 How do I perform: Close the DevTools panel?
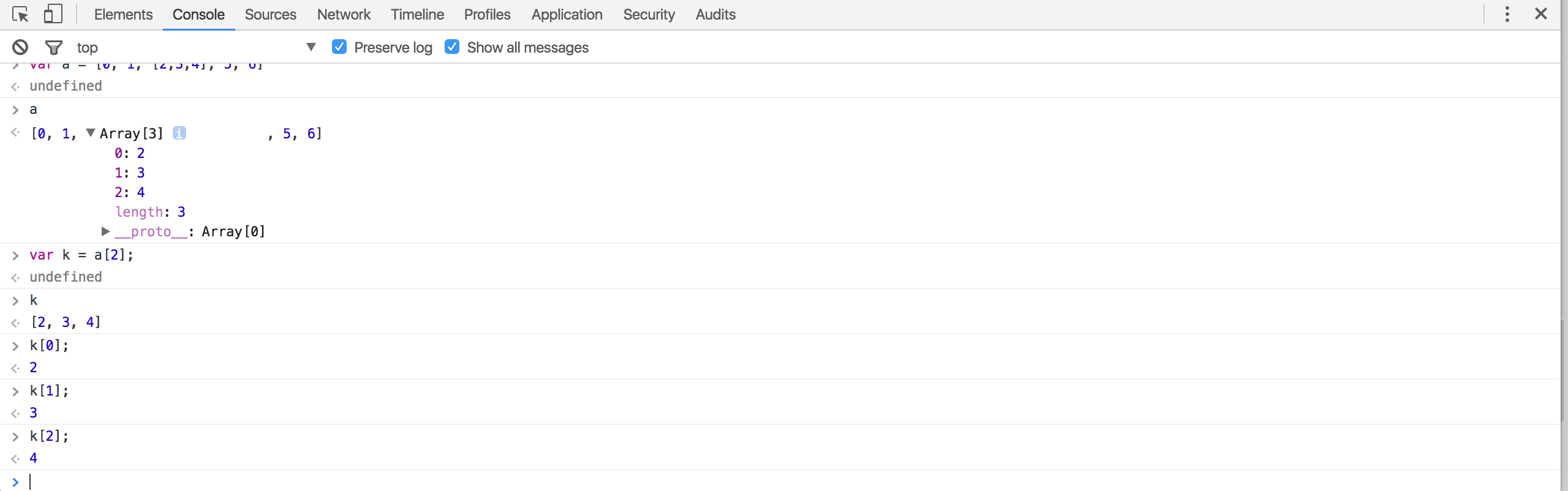1541,14
